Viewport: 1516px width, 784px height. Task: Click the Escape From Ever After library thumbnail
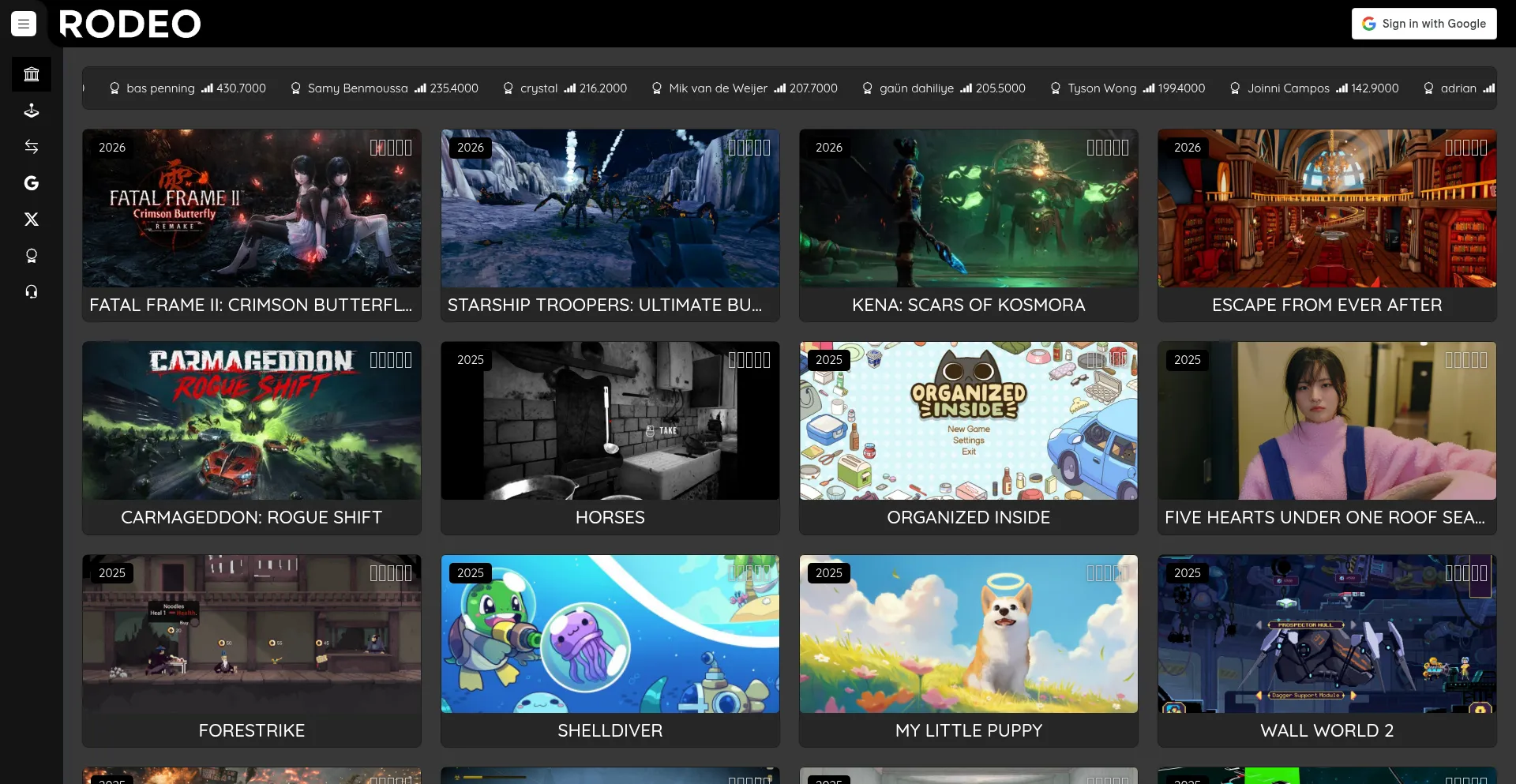click(1327, 208)
